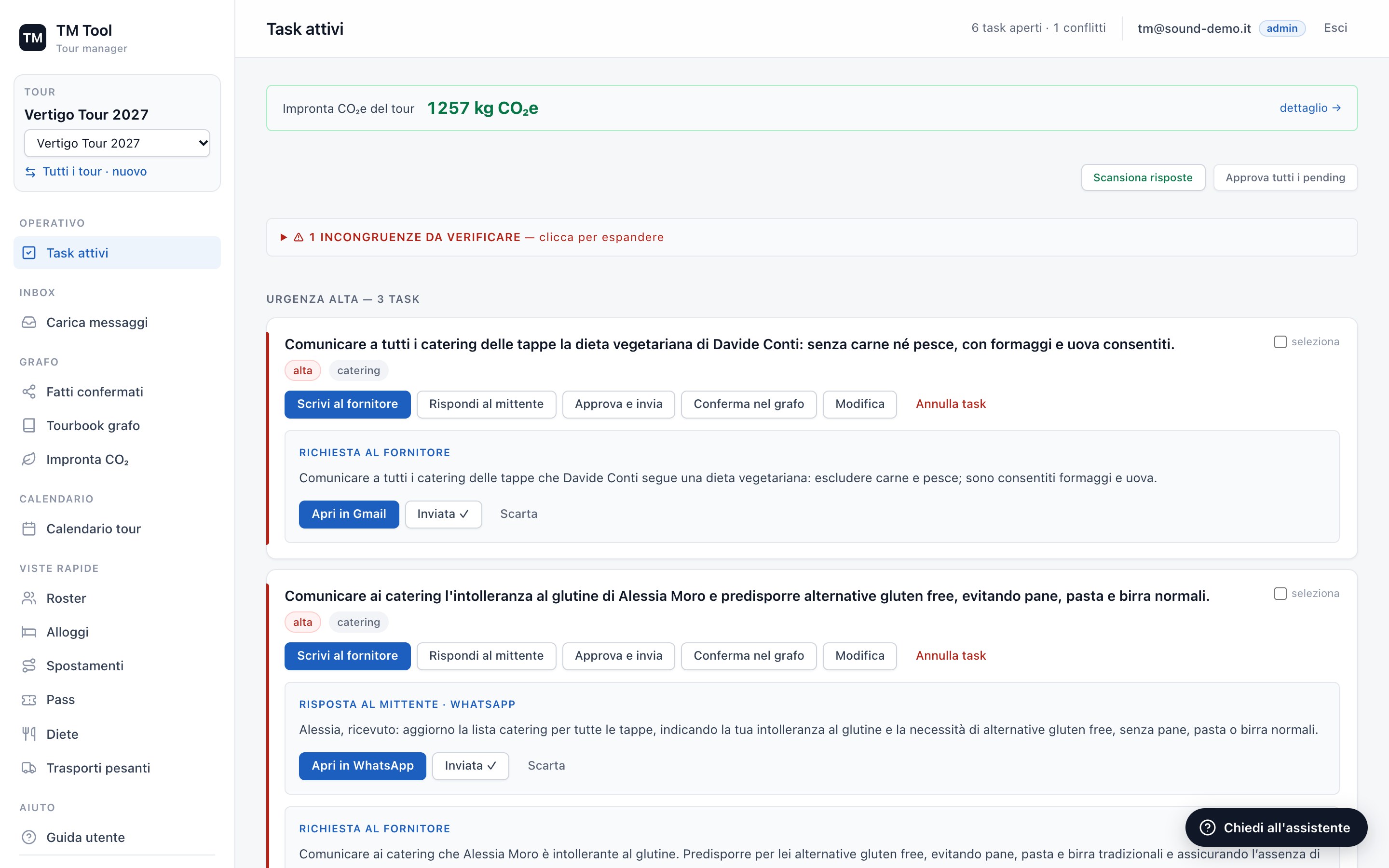1389x868 pixels.
Task: Click Tutti i tour · nuovo link
Action: pyautogui.click(x=94, y=171)
